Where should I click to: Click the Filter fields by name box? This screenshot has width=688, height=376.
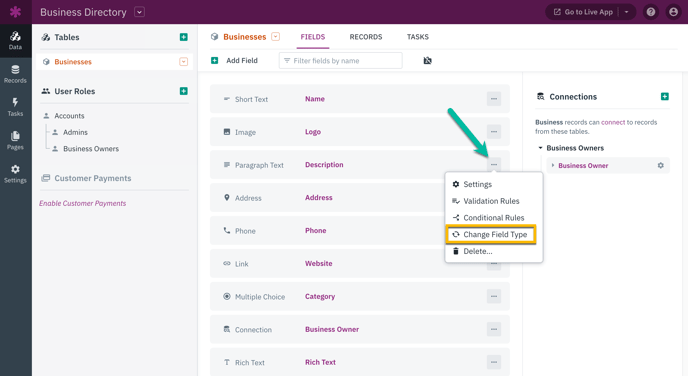340,61
